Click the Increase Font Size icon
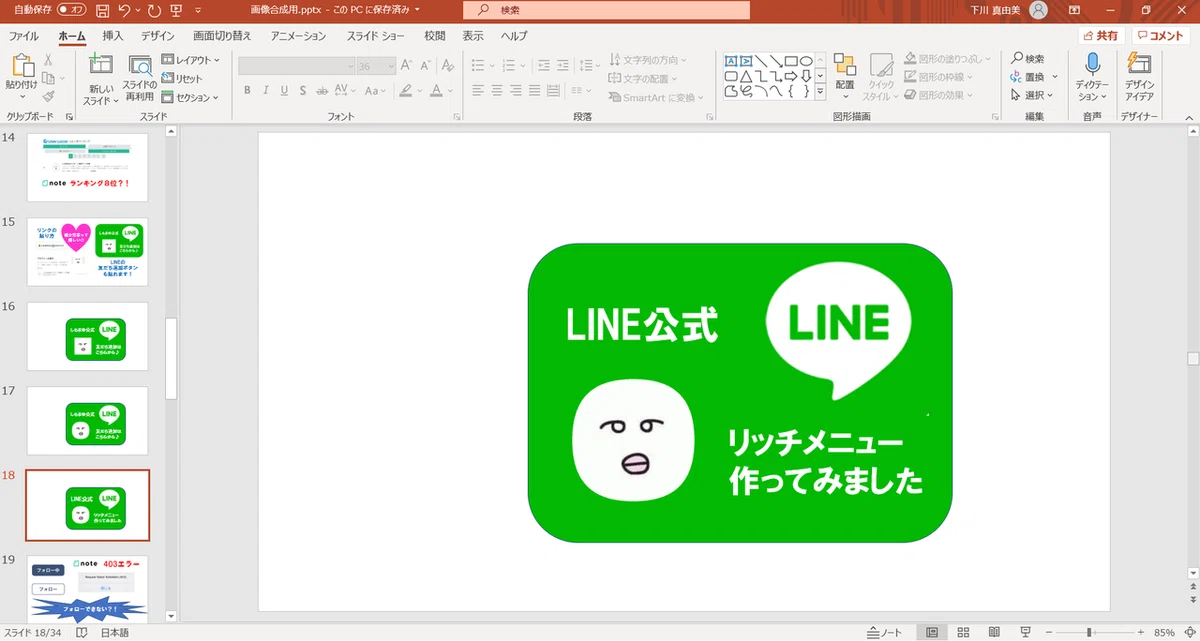Viewport: 1200px width, 641px height. pos(406,66)
